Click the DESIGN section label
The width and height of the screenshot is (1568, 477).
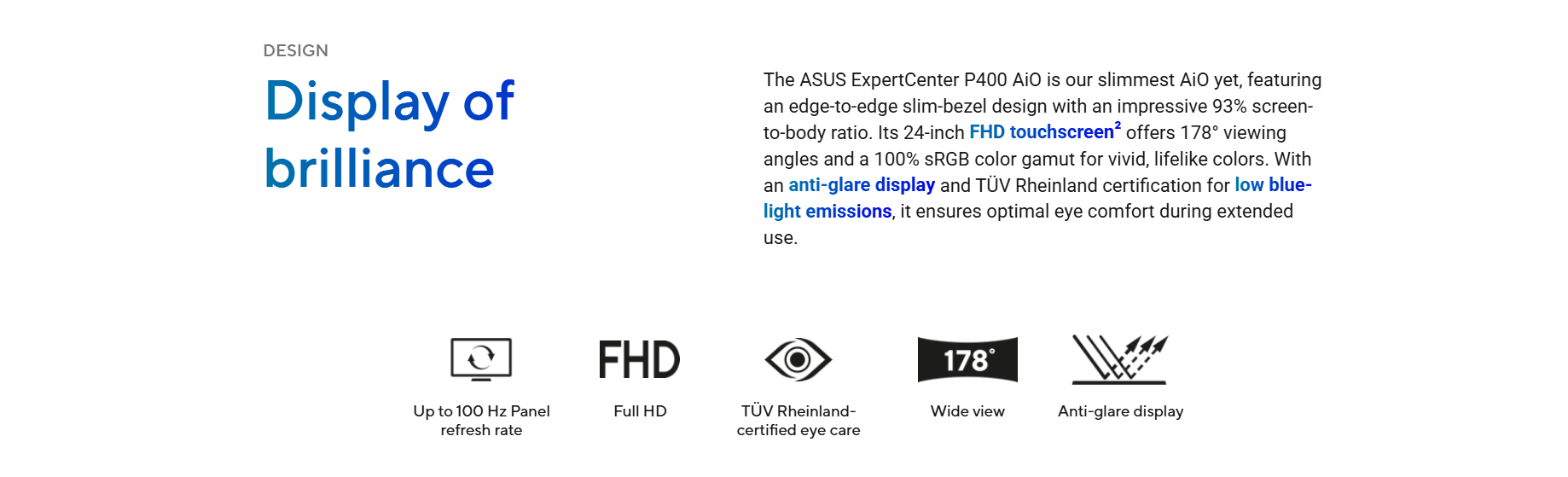[x=295, y=50]
